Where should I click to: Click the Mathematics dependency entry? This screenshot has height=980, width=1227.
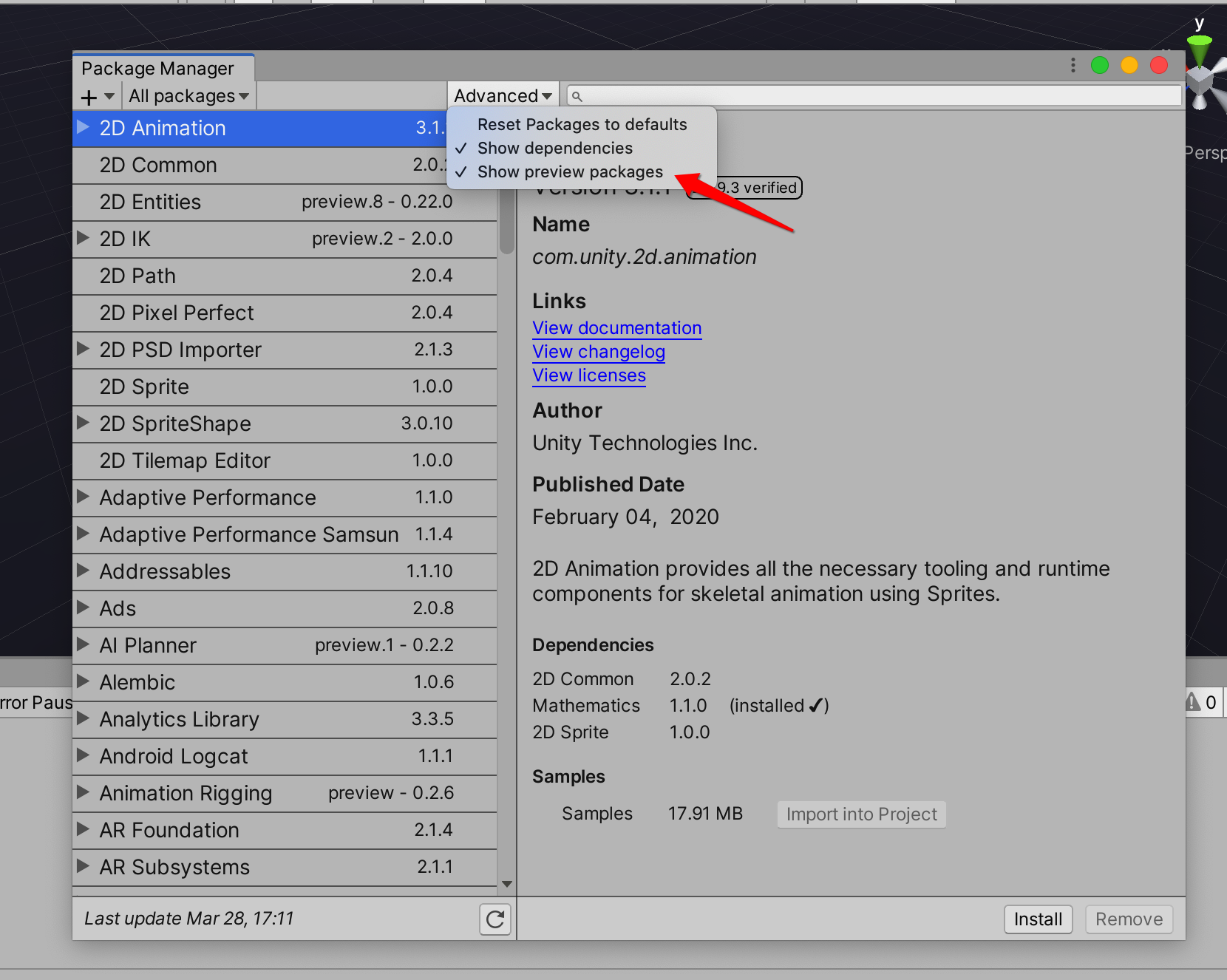[x=586, y=705]
